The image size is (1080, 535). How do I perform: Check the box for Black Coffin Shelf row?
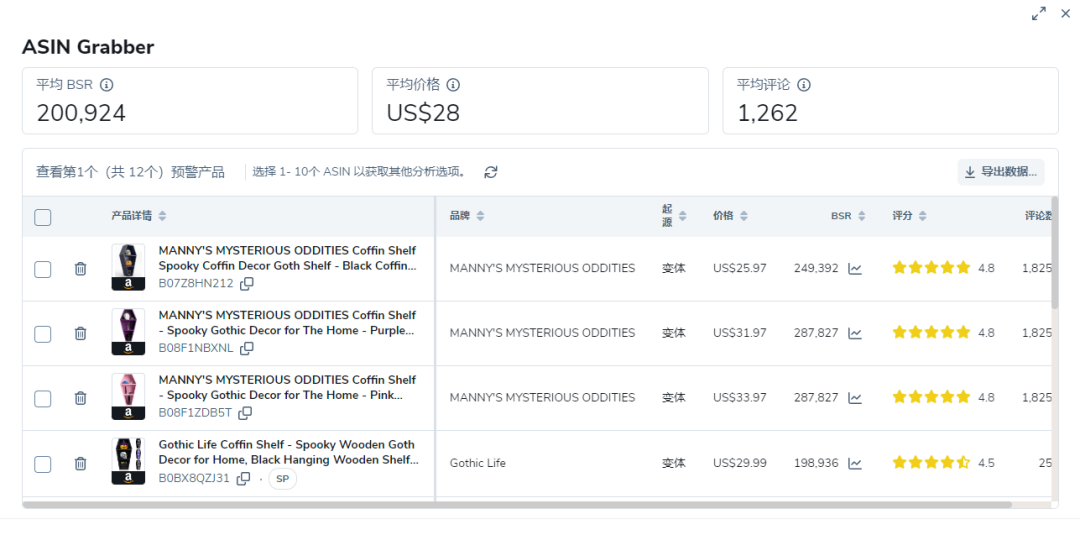43,269
